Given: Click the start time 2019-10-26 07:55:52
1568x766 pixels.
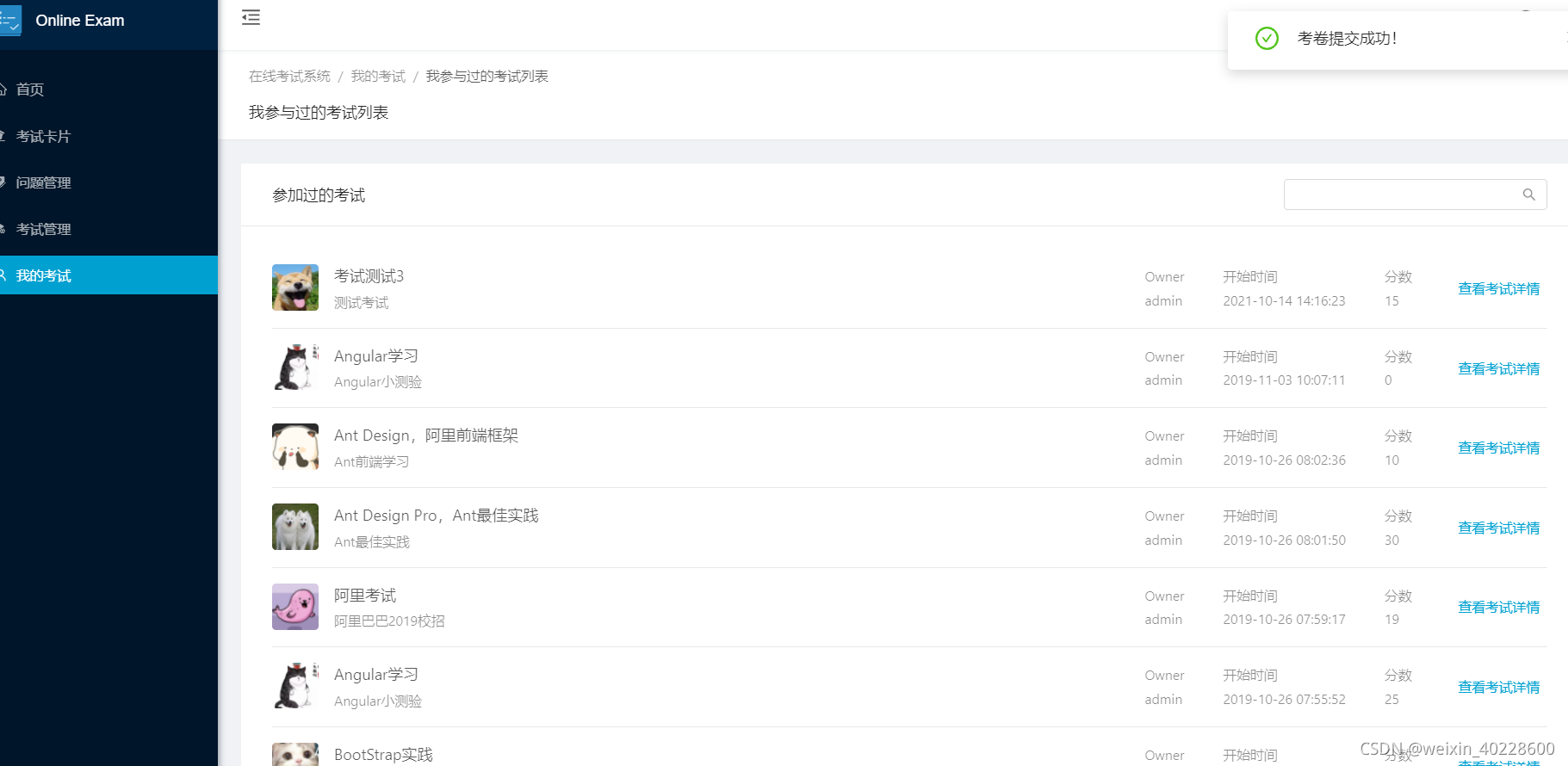Looking at the screenshot, I should (1284, 700).
